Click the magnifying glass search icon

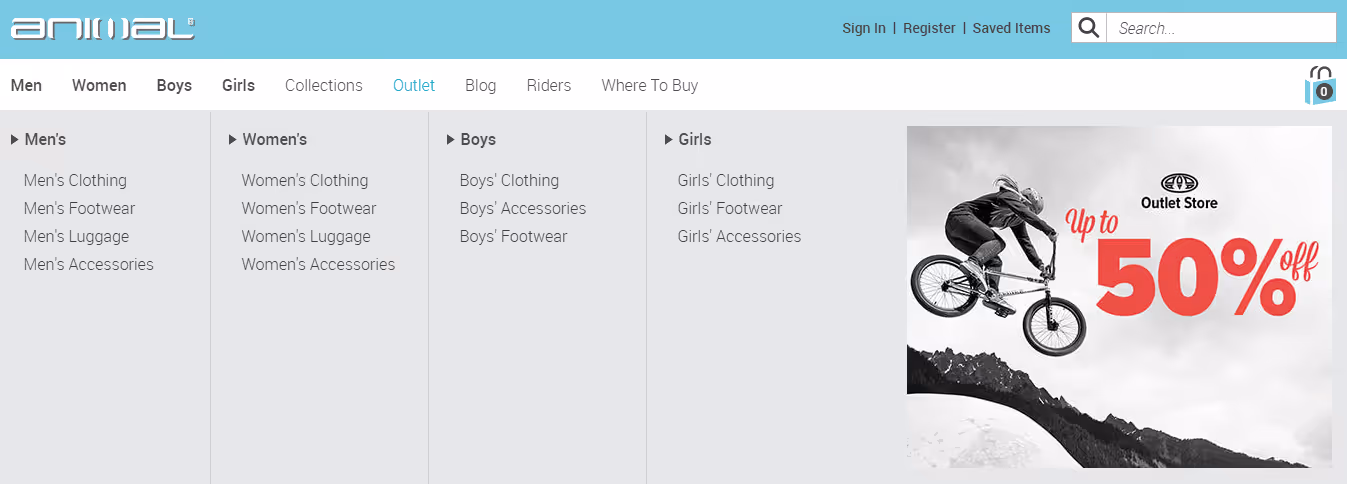pos(1089,28)
